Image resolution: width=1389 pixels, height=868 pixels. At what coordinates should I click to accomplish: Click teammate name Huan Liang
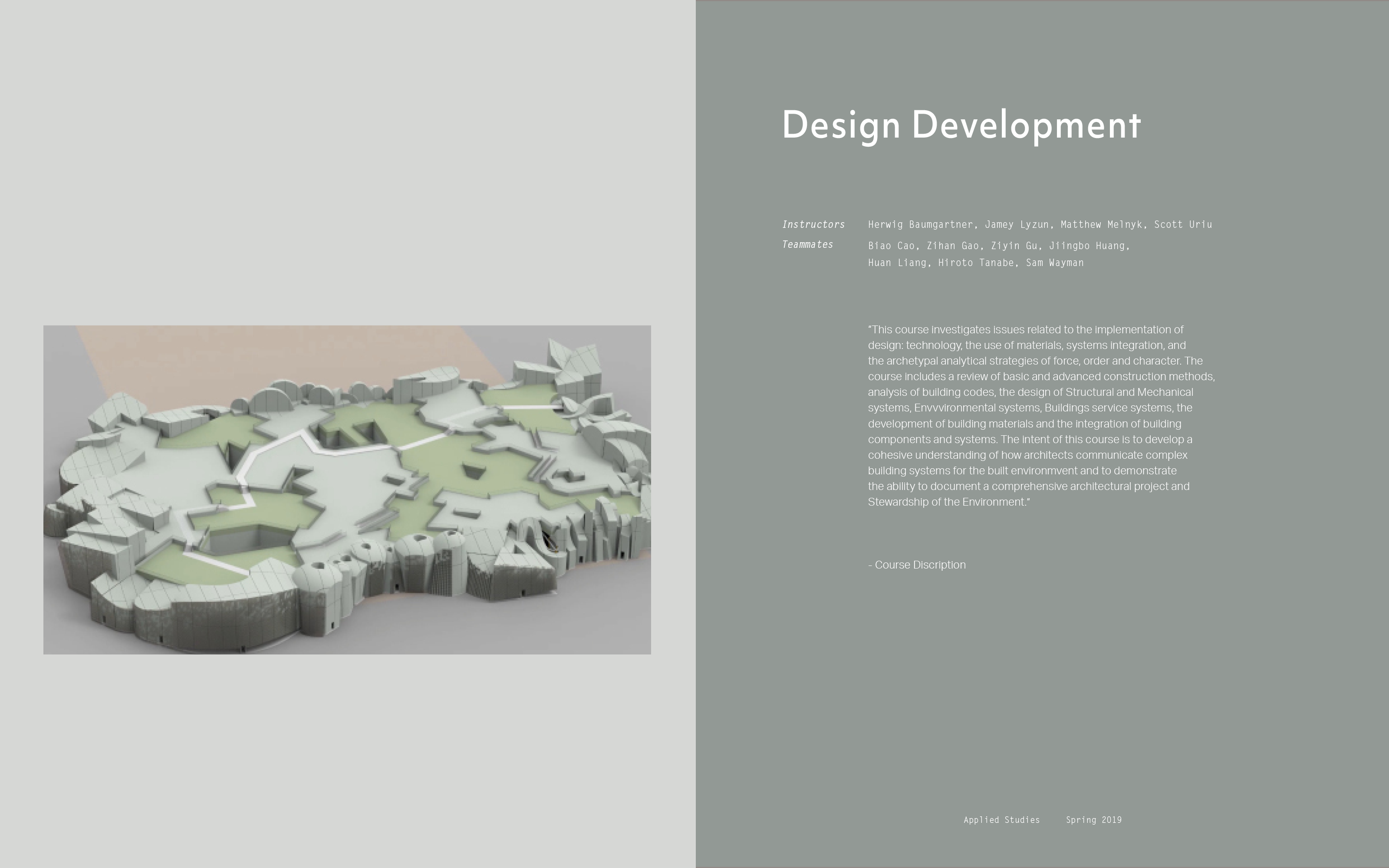point(896,263)
